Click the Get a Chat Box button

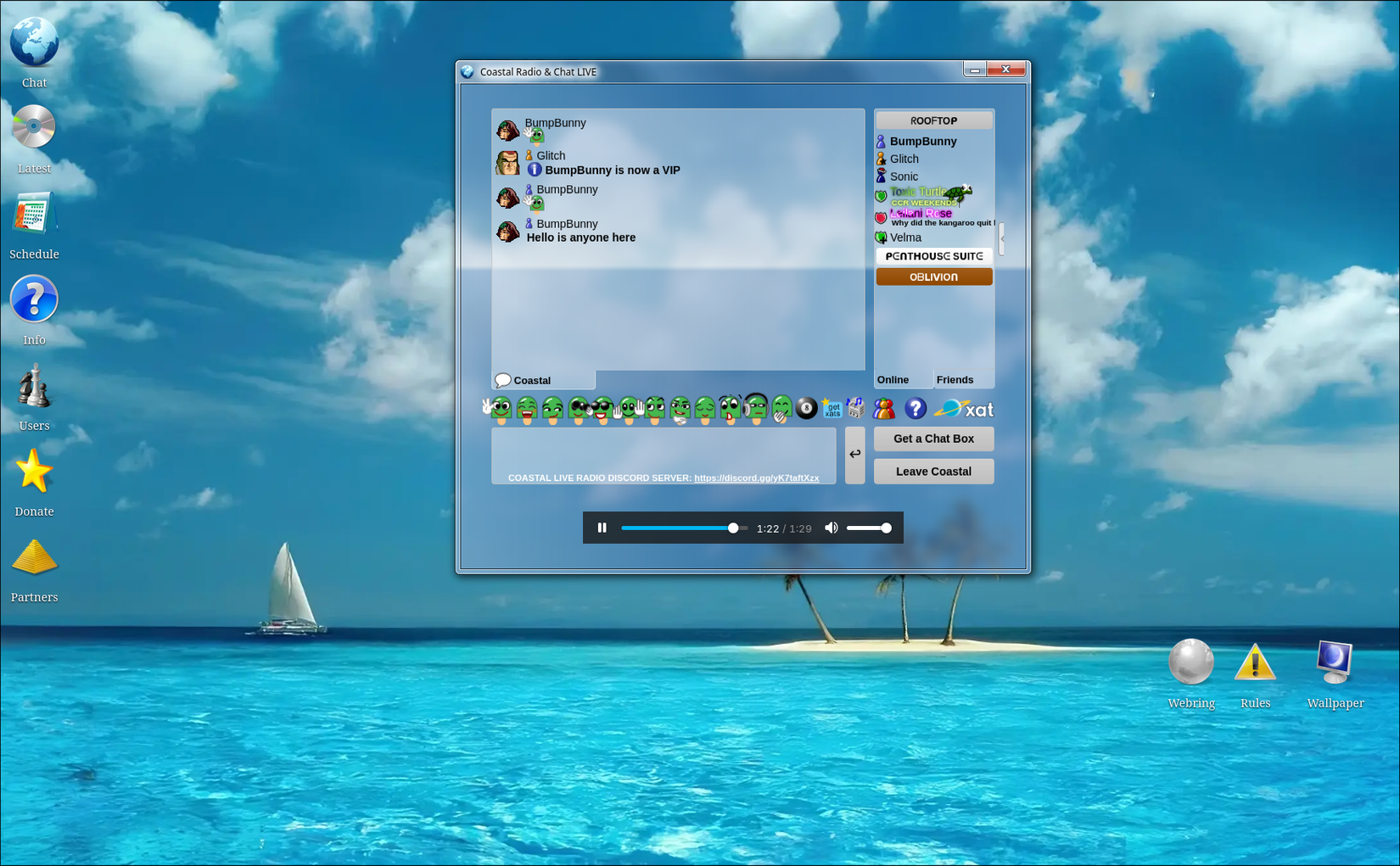[x=934, y=439]
